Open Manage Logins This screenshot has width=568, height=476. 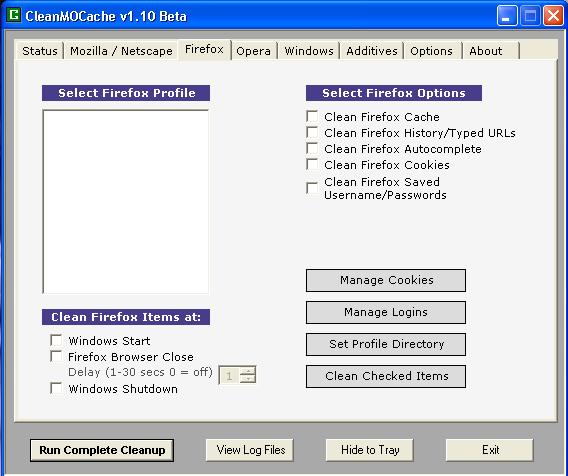pos(386,312)
